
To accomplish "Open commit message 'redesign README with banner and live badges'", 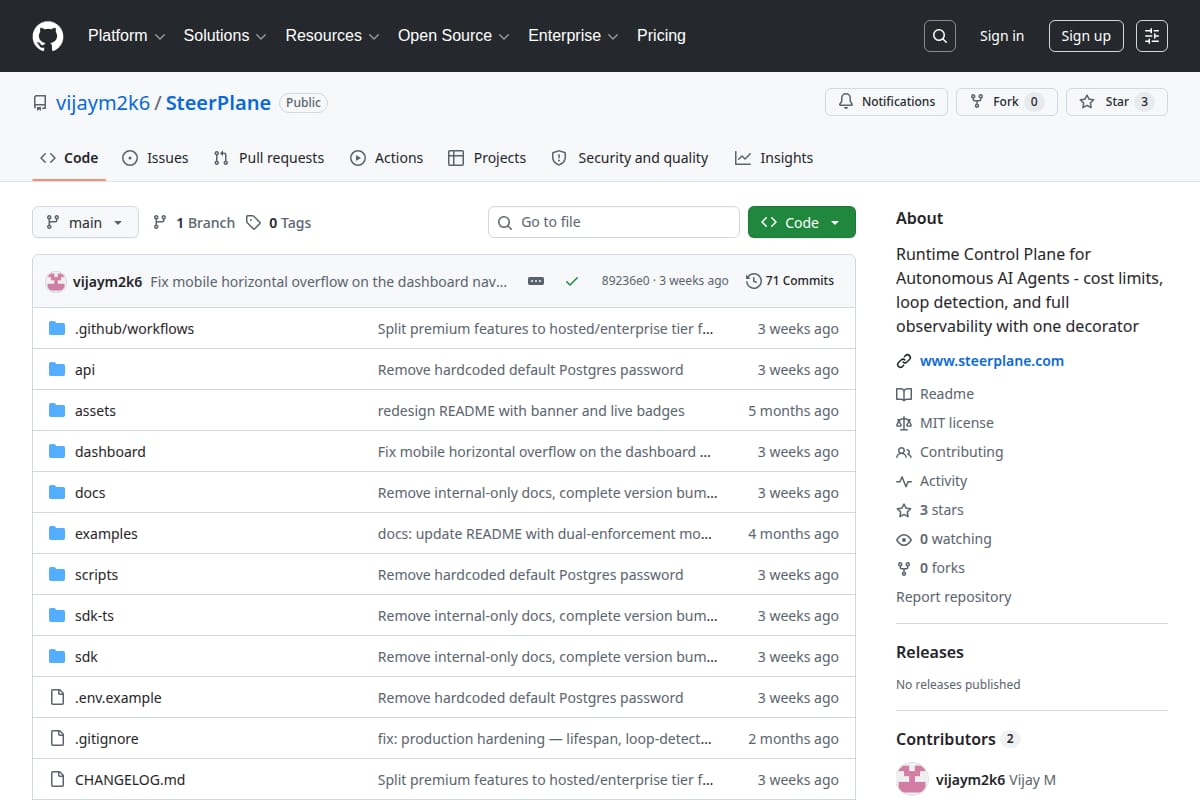I will 531,411.
